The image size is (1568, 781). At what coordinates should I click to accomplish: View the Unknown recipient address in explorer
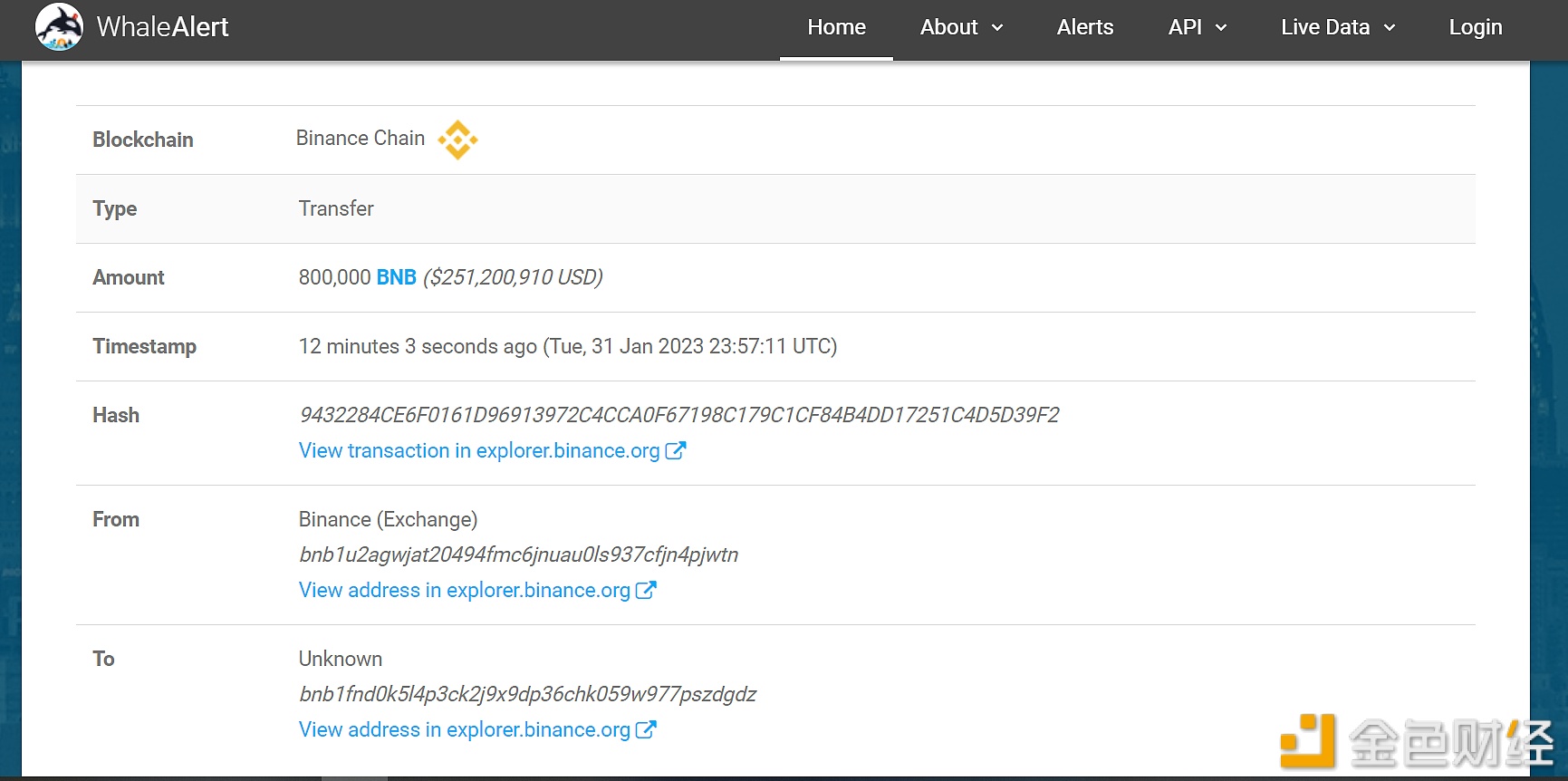point(464,729)
